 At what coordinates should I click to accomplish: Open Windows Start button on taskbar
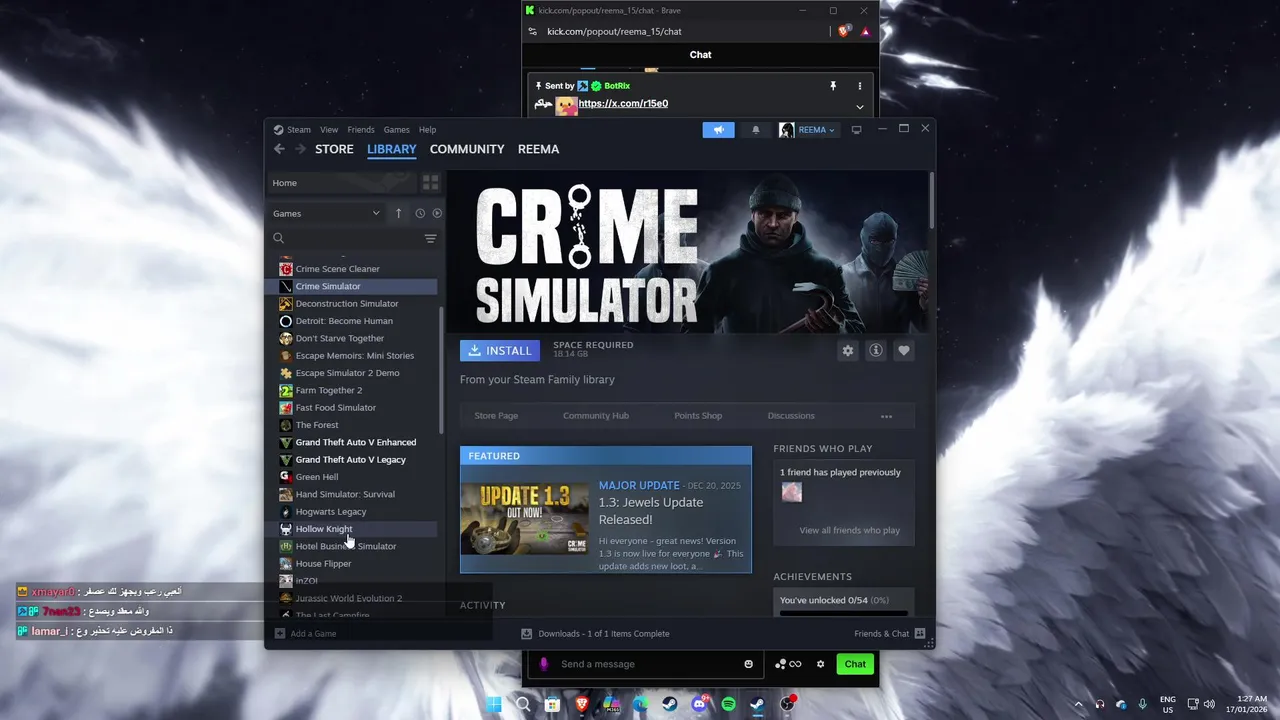493,704
